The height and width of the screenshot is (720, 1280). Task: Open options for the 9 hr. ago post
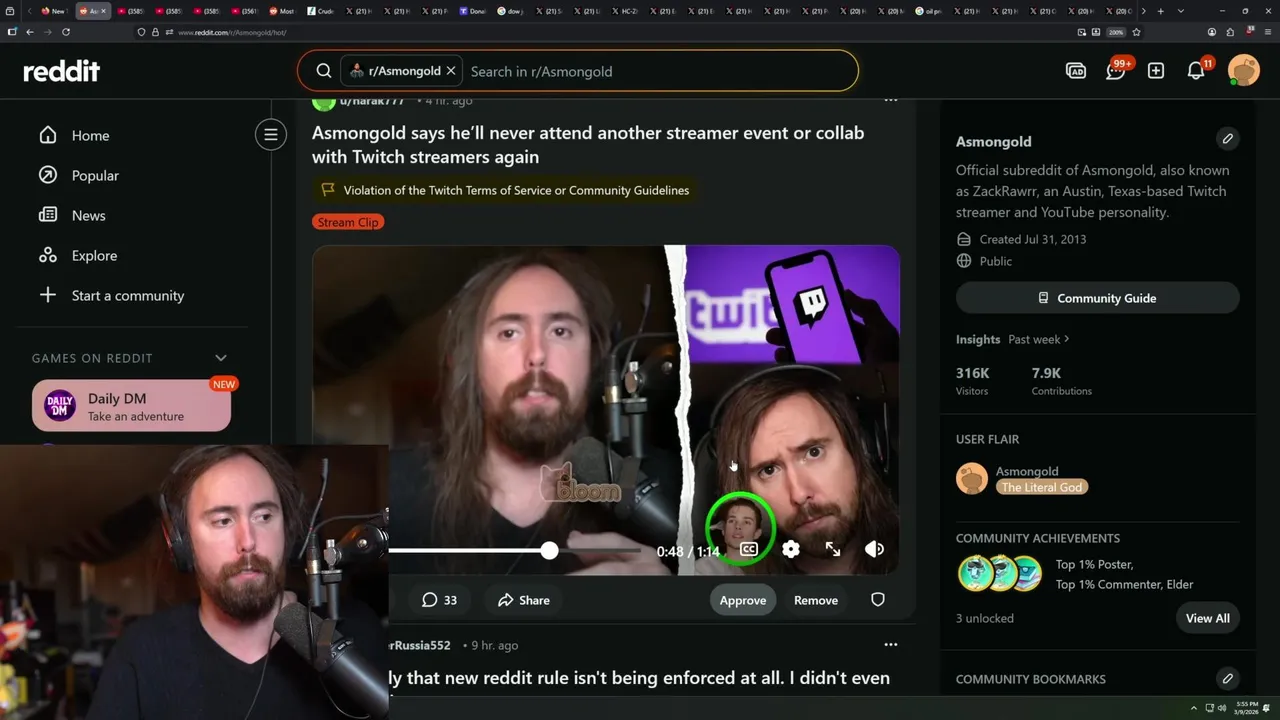coord(891,645)
